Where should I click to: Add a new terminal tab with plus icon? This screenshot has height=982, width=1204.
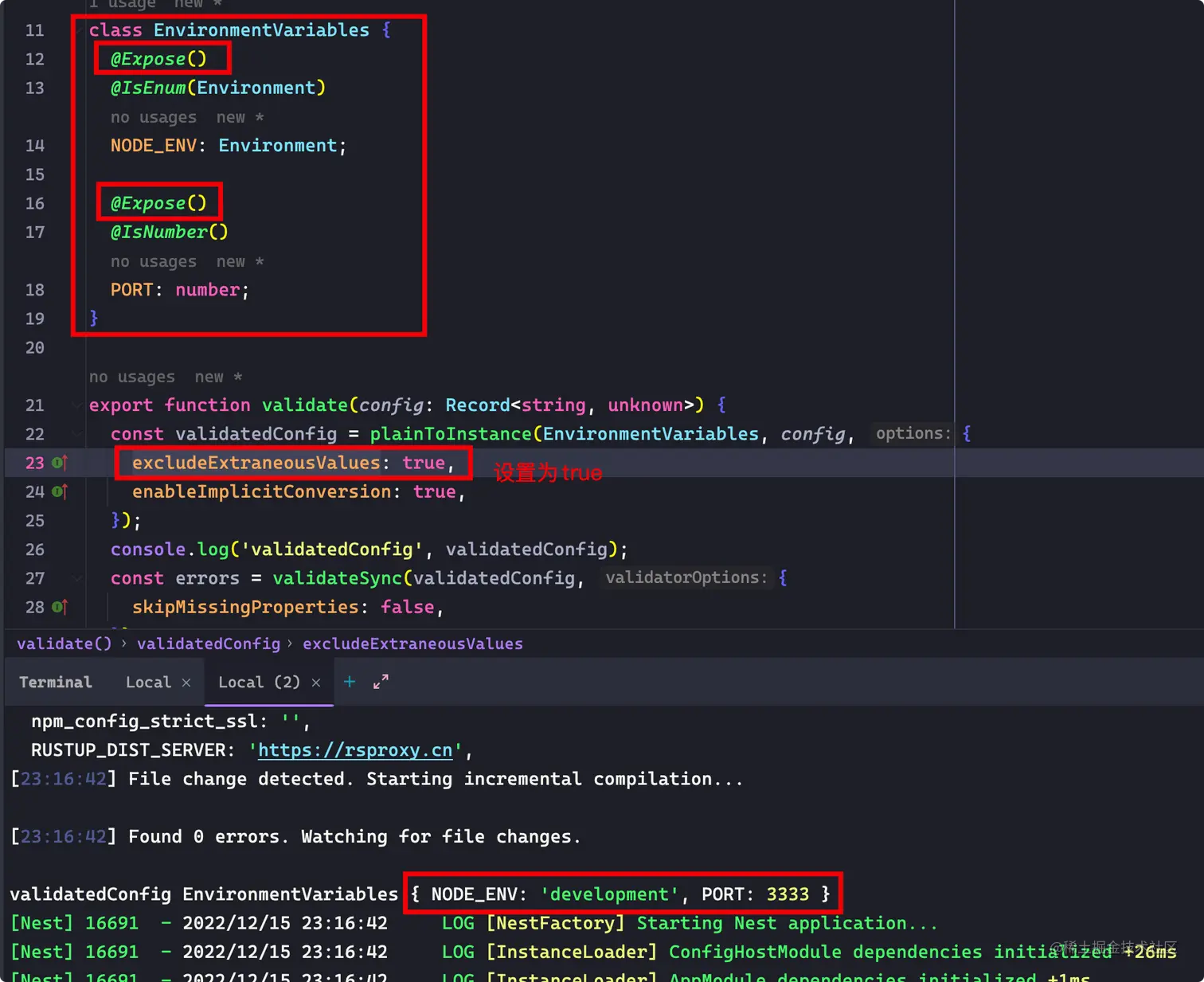coord(350,682)
